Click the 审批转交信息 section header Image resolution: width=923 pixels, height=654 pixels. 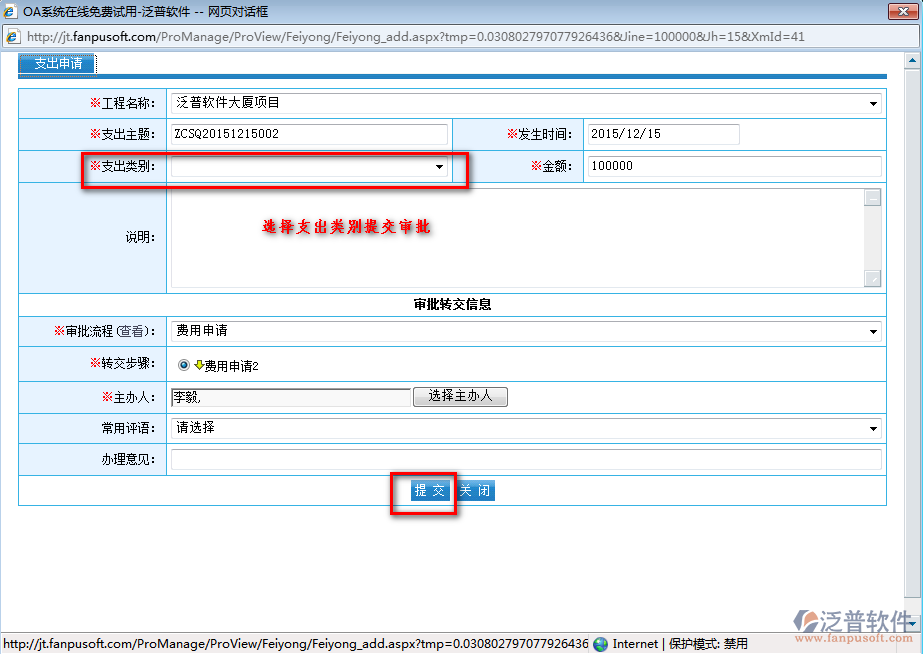452,304
